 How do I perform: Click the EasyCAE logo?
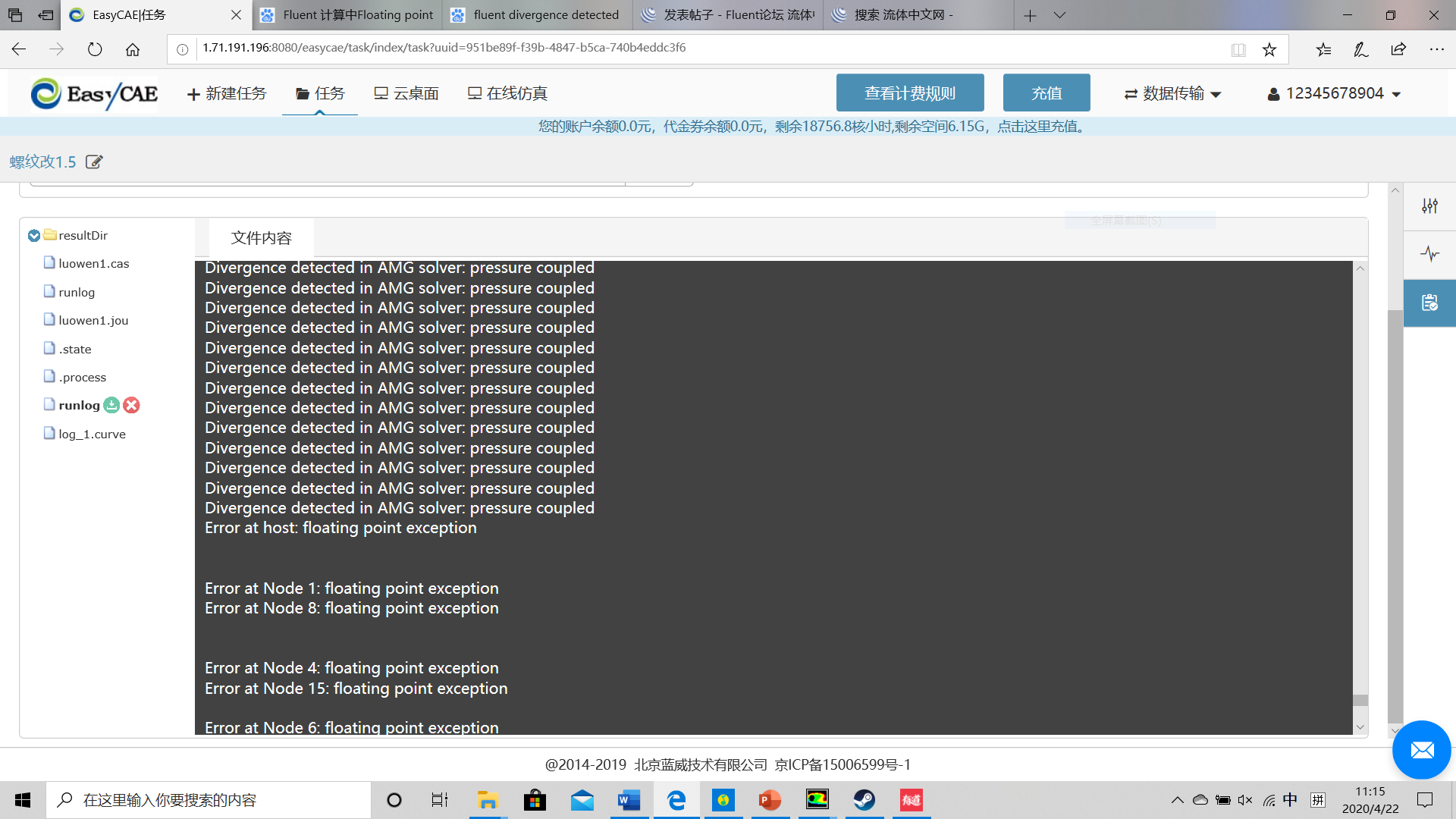coord(94,94)
